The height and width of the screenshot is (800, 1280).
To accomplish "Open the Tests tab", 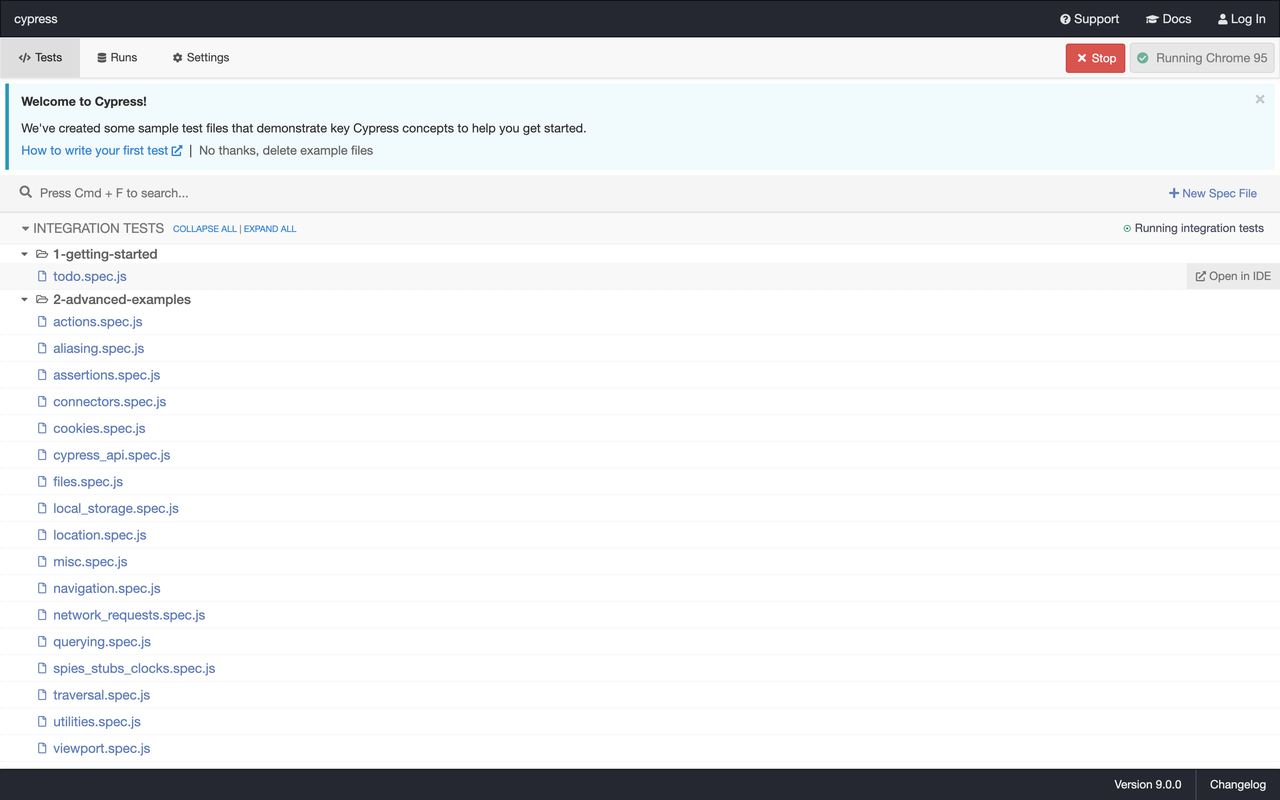I will click(40, 58).
